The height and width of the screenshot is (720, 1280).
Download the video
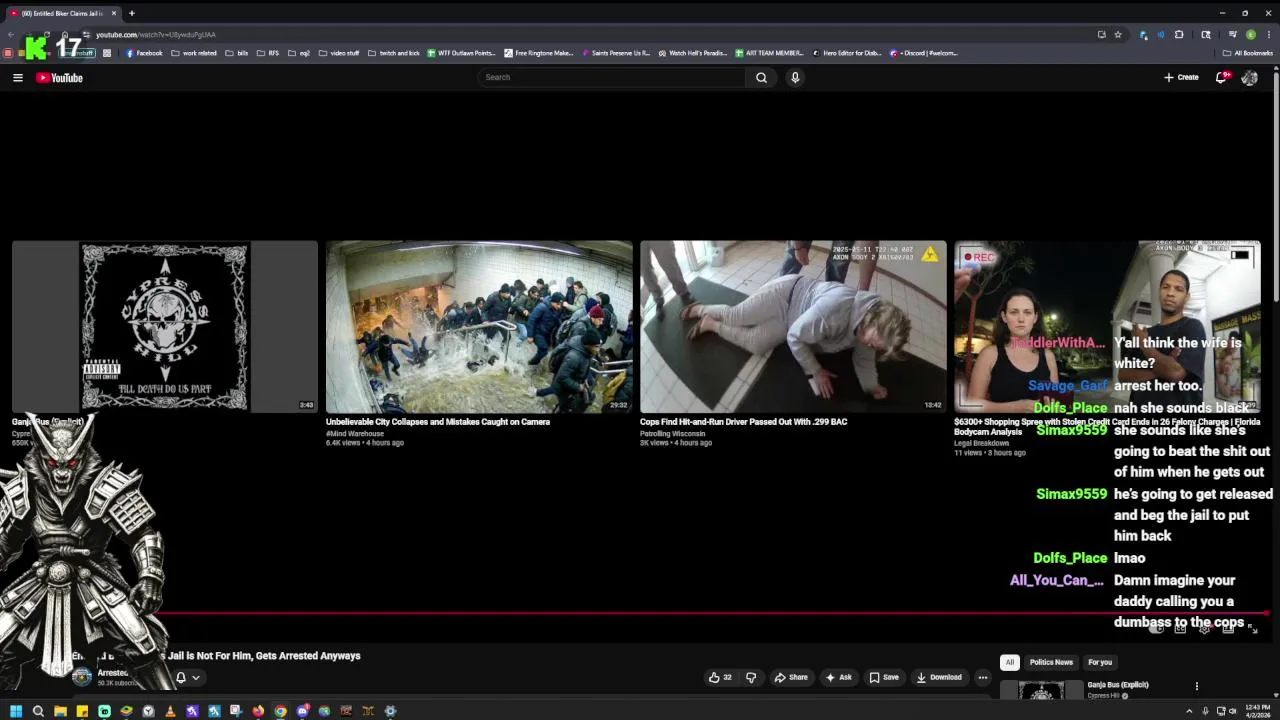(939, 677)
